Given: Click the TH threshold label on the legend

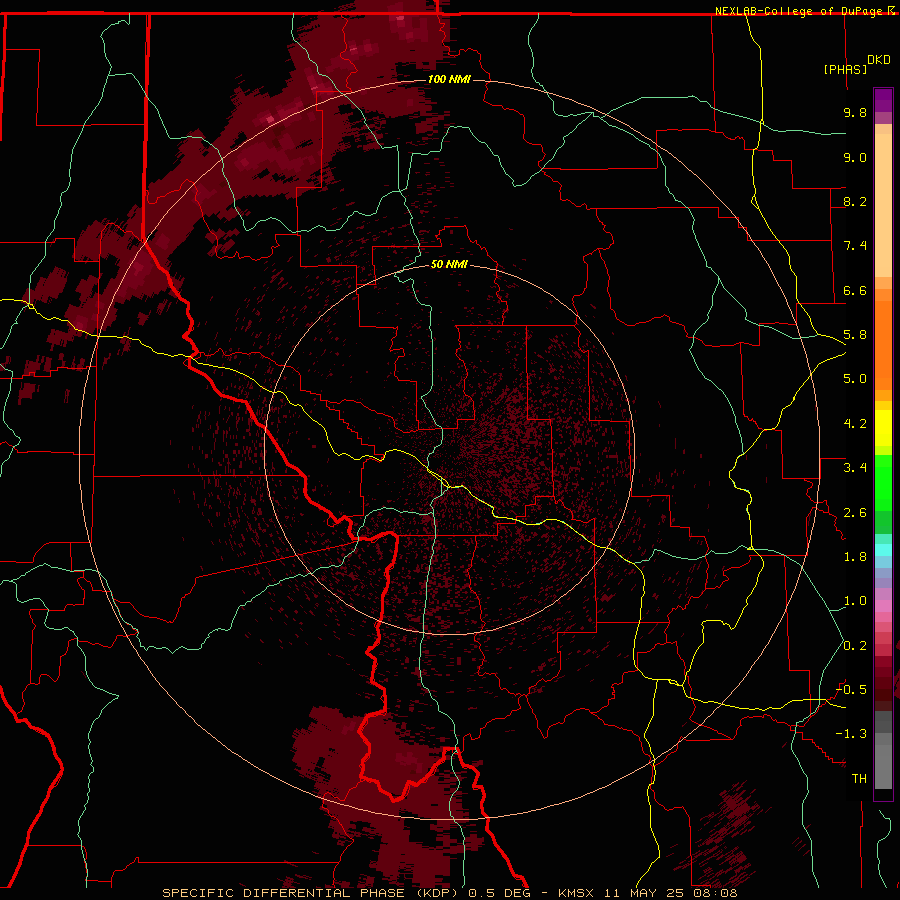Looking at the screenshot, I should (x=859, y=779).
